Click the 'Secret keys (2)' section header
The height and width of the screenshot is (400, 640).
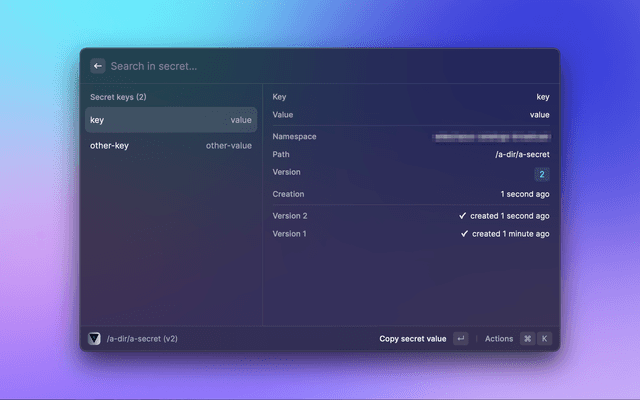(118, 98)
